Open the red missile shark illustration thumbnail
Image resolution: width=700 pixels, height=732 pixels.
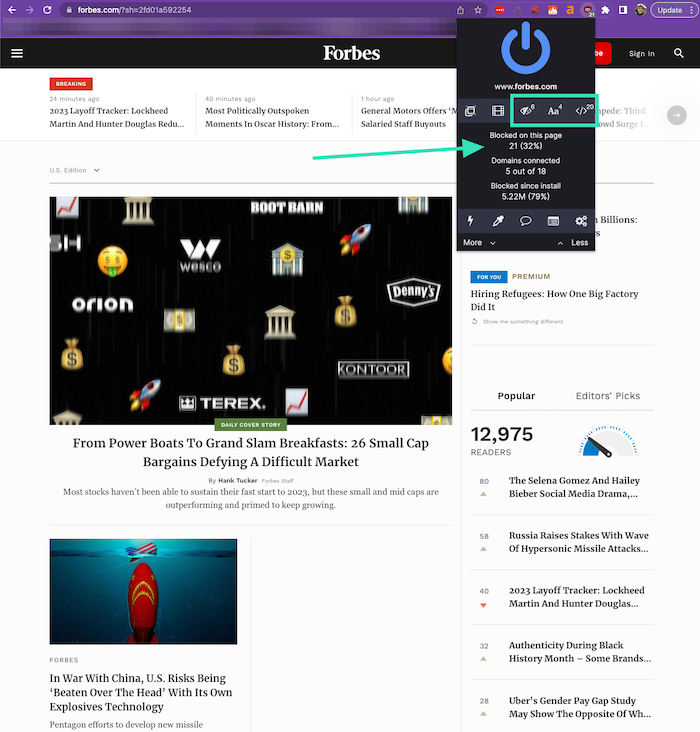[143, 591]
